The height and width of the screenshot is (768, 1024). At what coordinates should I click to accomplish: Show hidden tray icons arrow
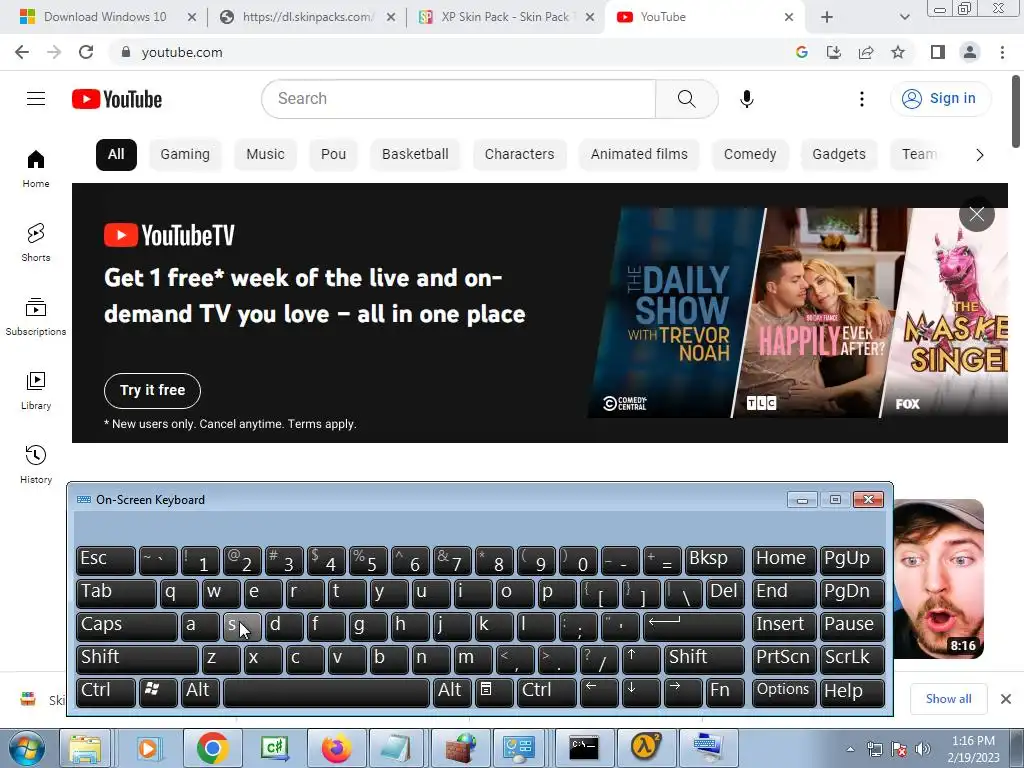click(x=850, y=749)
